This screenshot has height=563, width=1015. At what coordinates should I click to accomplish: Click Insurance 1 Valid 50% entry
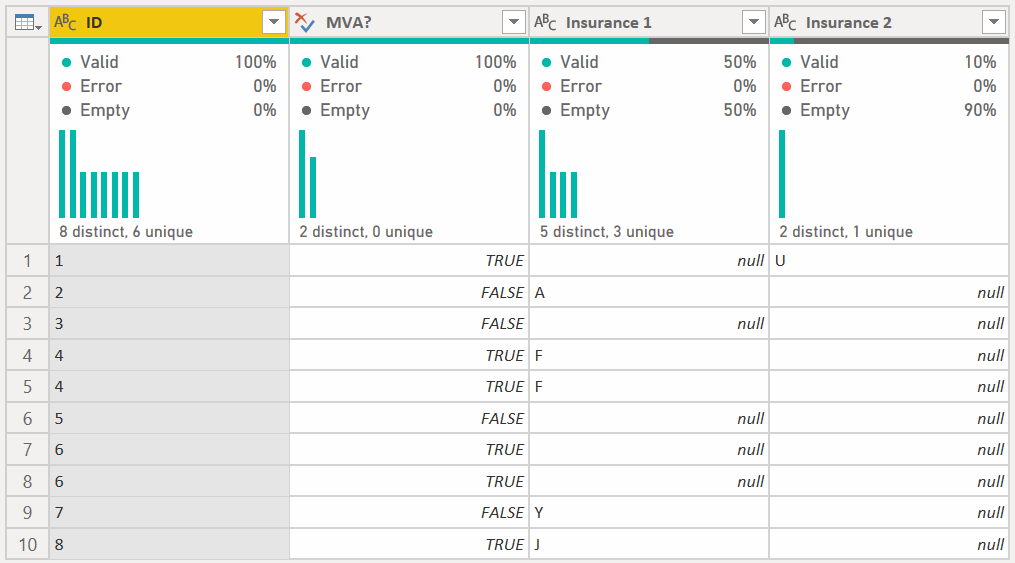649,62
